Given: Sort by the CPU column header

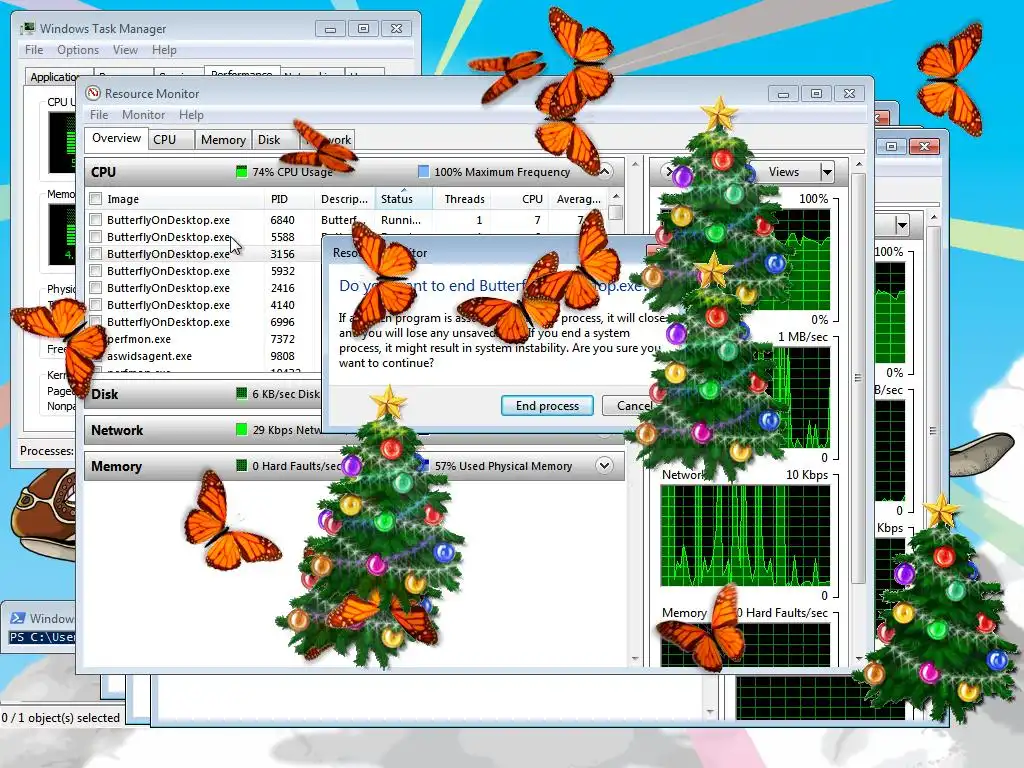Looking at the screenshot, I should (519, 199).
